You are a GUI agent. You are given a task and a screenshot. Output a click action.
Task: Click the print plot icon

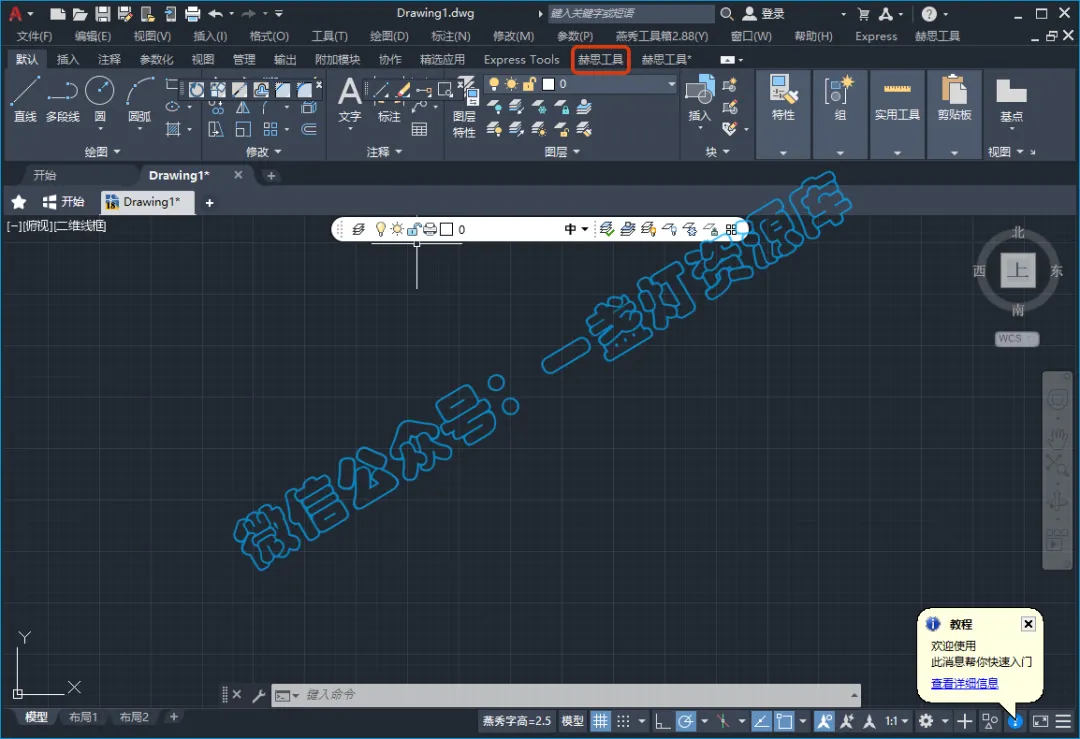click(193, 13)
